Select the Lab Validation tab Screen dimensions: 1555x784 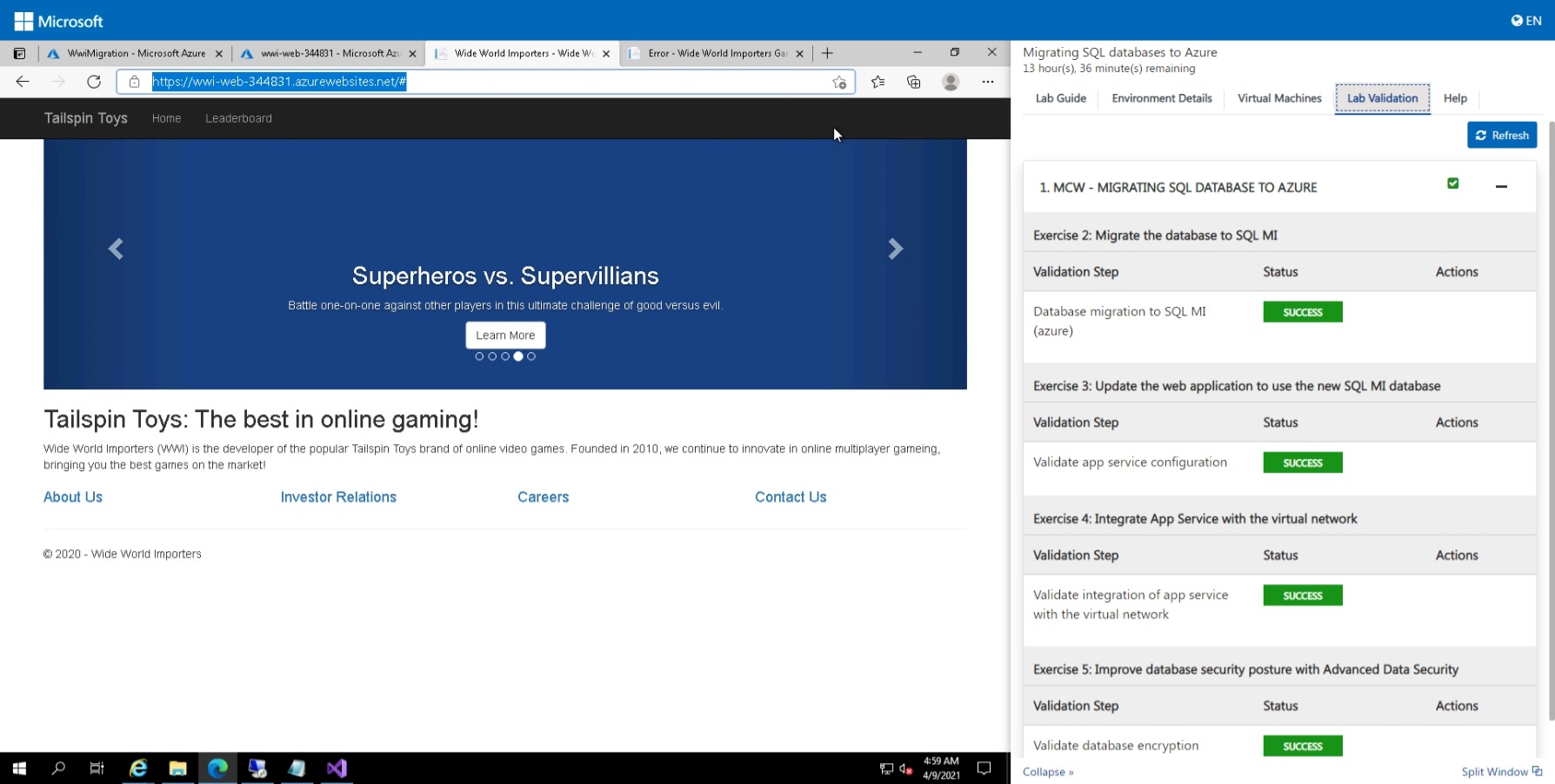(1382, 98)
